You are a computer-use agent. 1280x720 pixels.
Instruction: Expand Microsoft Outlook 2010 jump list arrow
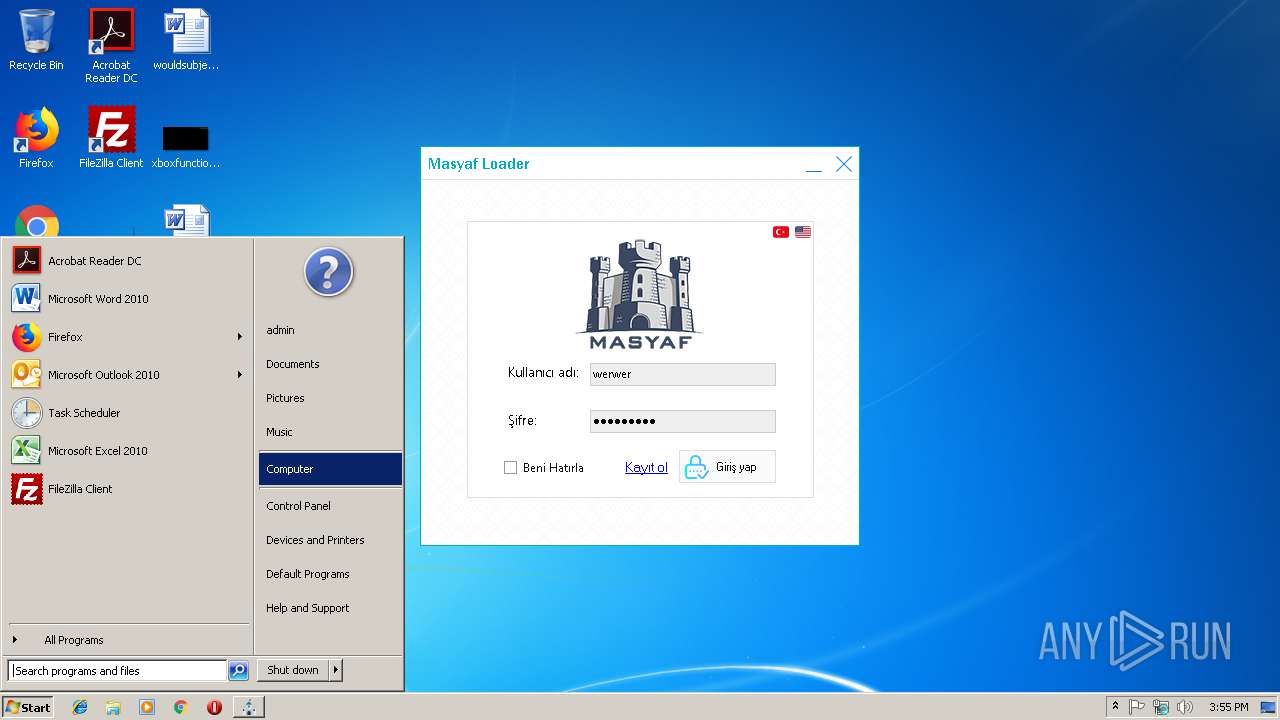(240, 375)
